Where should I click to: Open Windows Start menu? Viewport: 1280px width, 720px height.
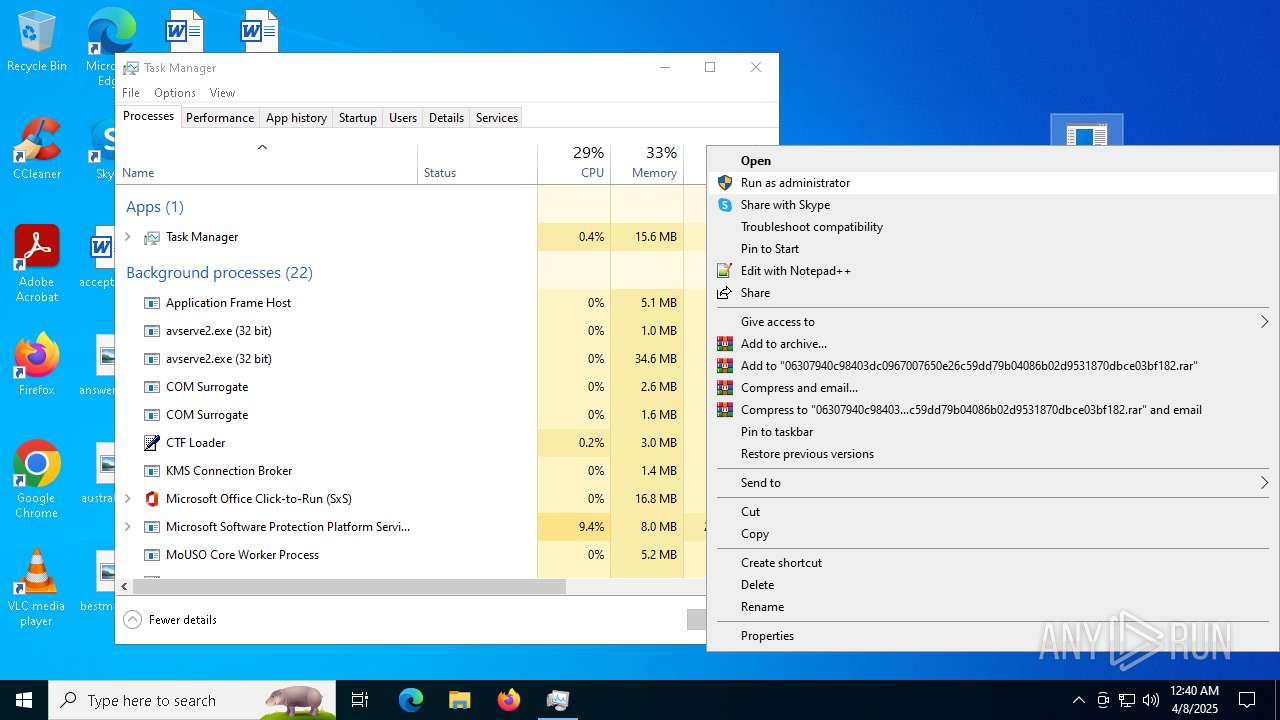pyautogui.click(x=24, y=700)
